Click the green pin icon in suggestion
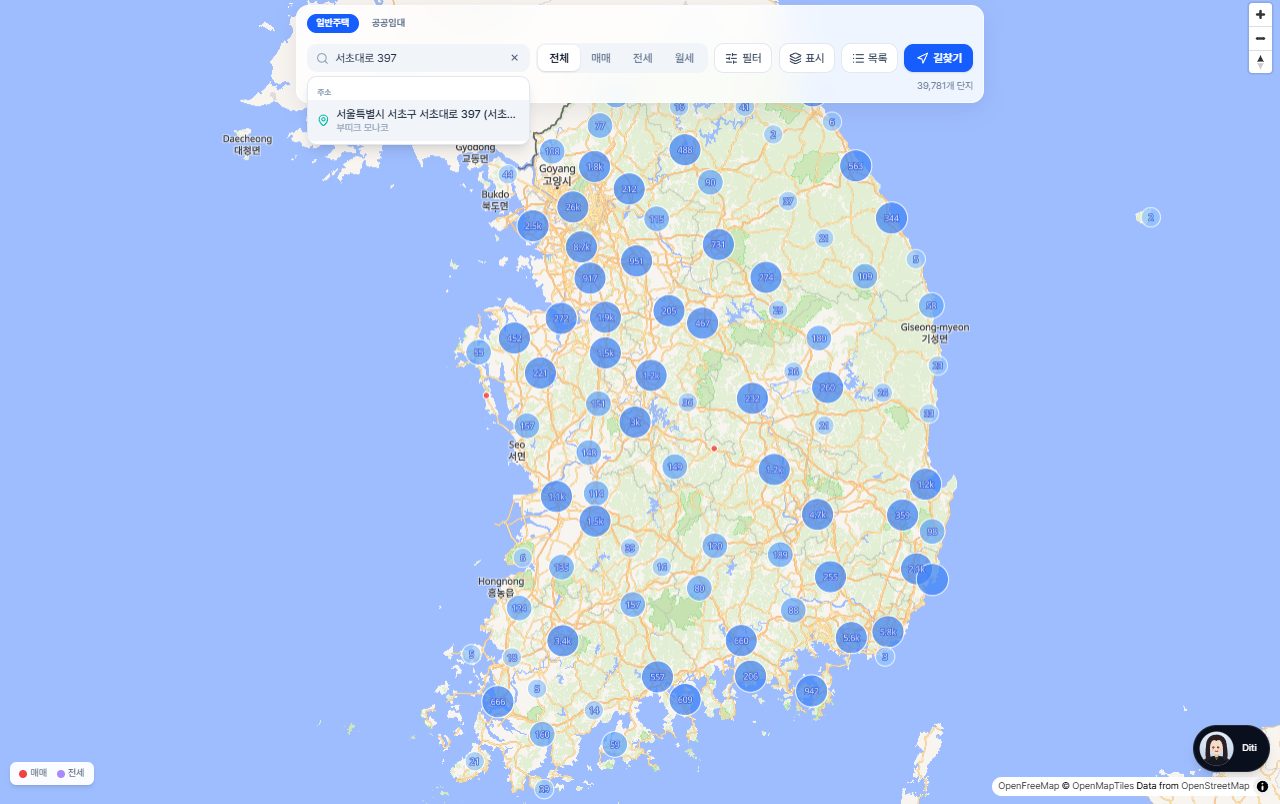1280x804 pixels. click(x=323, y=120)
